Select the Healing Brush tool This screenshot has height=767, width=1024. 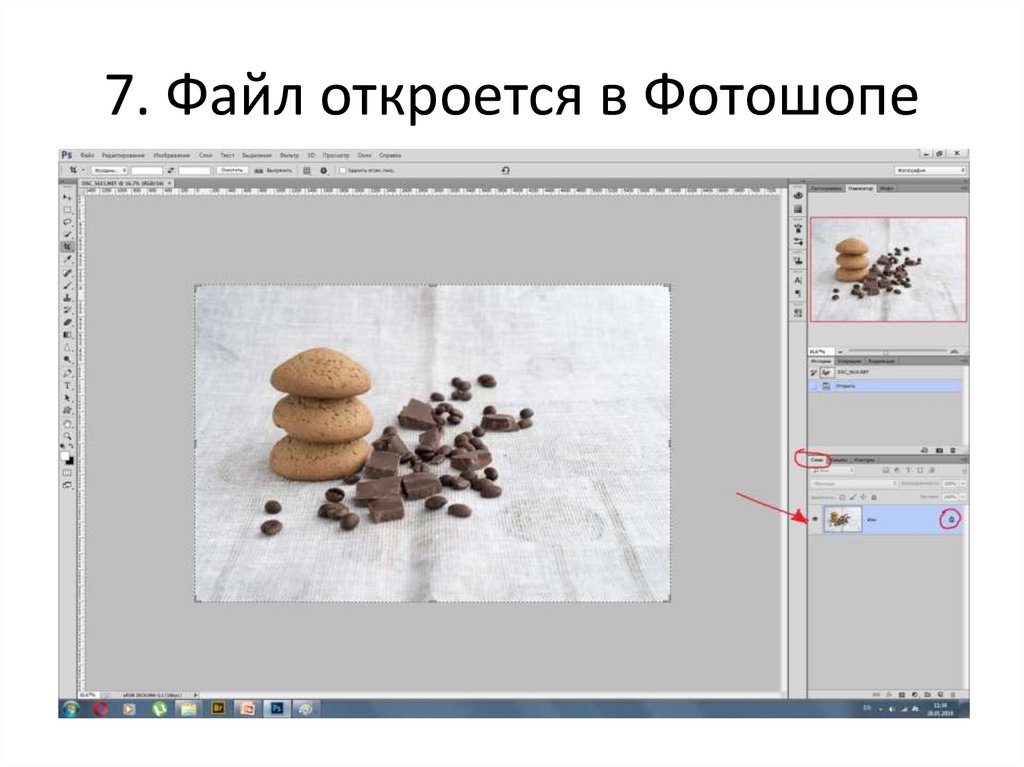tap(67, 272)
